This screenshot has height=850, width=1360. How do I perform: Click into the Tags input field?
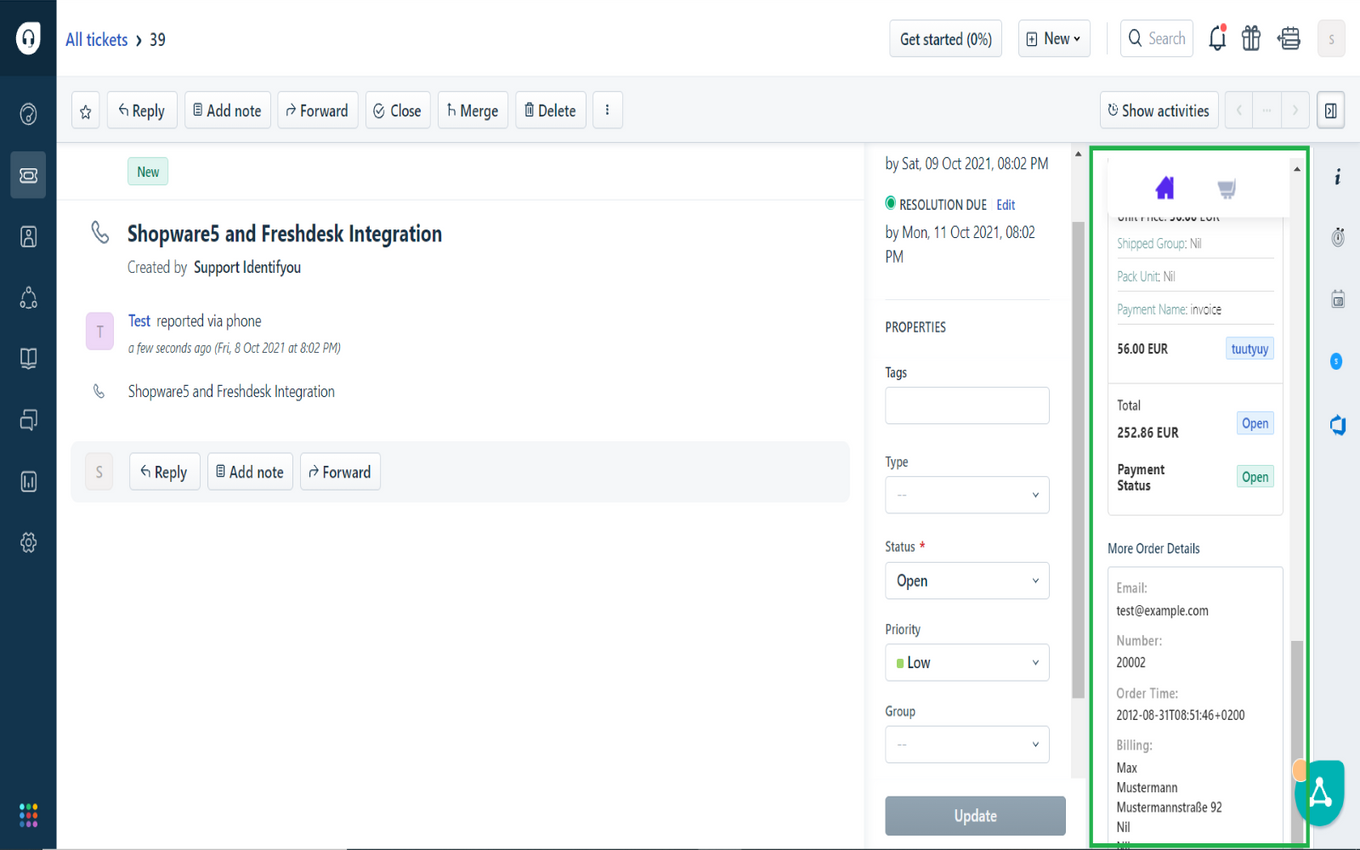pos(967,406)
